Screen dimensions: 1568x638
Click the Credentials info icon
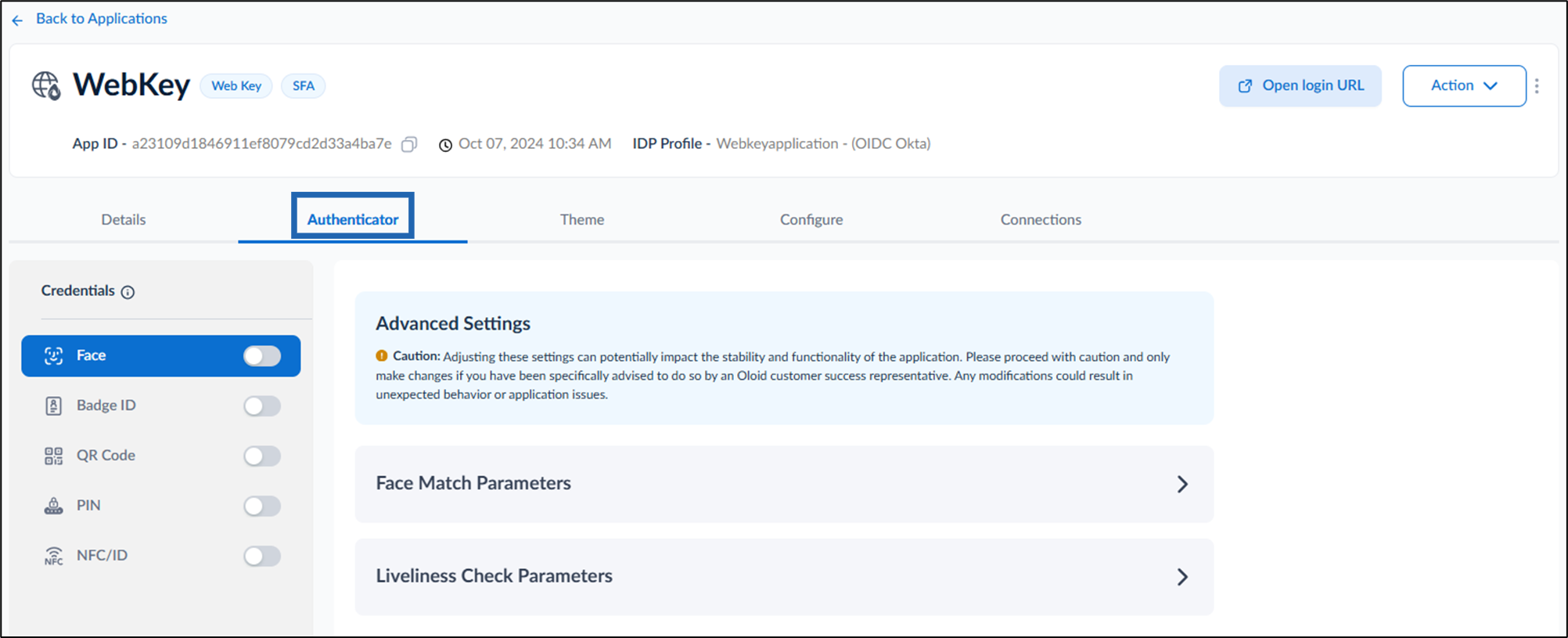pyautogui.click(x=128, y=292)
